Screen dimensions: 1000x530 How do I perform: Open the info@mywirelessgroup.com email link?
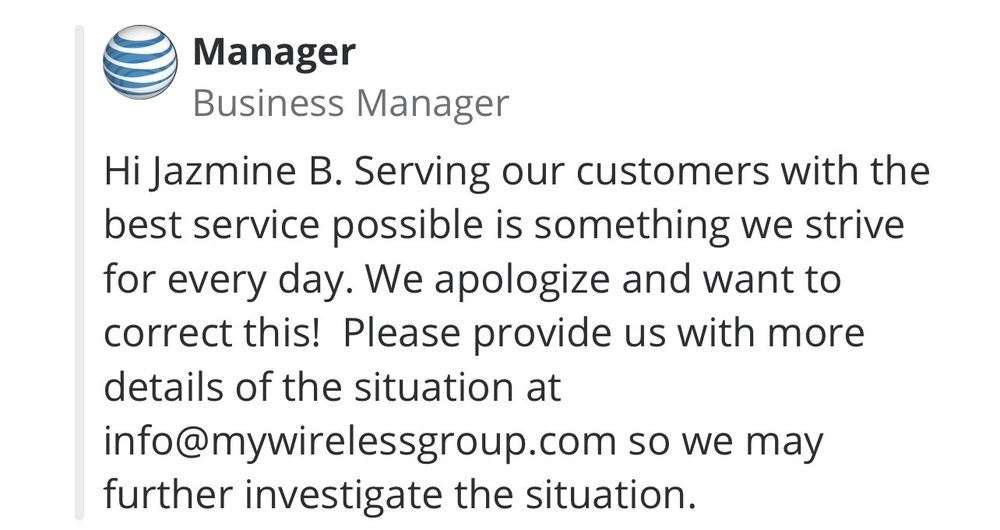[x=368, y=440]
